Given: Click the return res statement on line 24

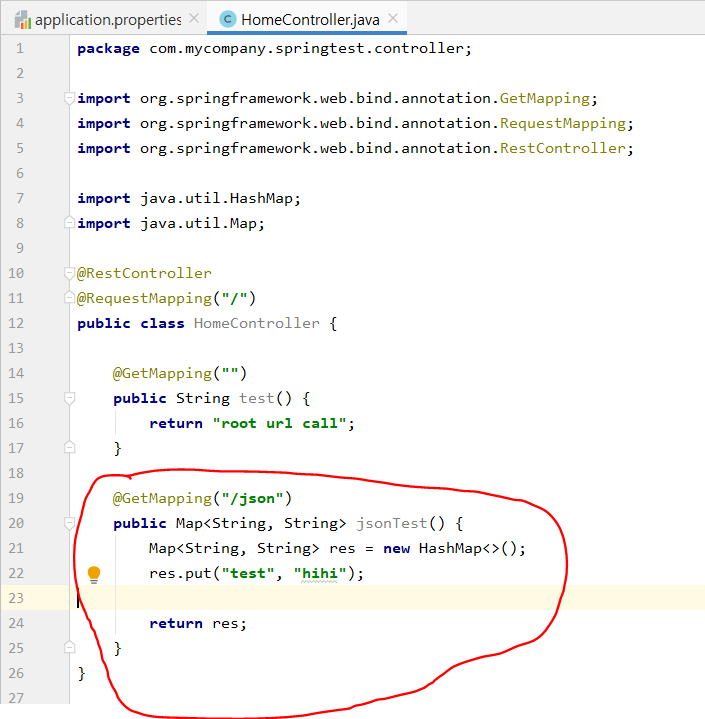Looking at the screenshot, I should coord(198,624).
